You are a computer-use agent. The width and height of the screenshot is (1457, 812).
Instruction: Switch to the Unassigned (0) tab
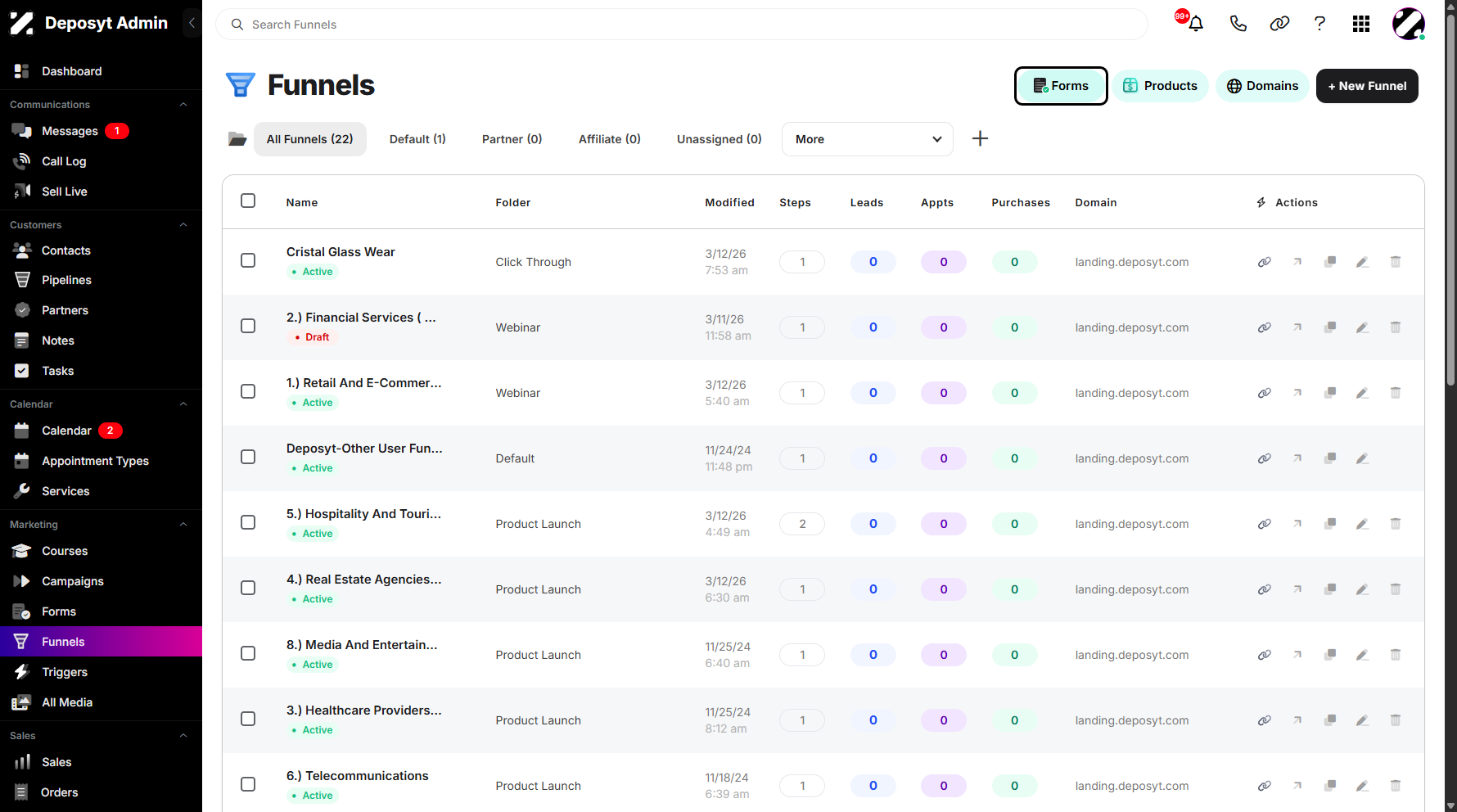719,139
